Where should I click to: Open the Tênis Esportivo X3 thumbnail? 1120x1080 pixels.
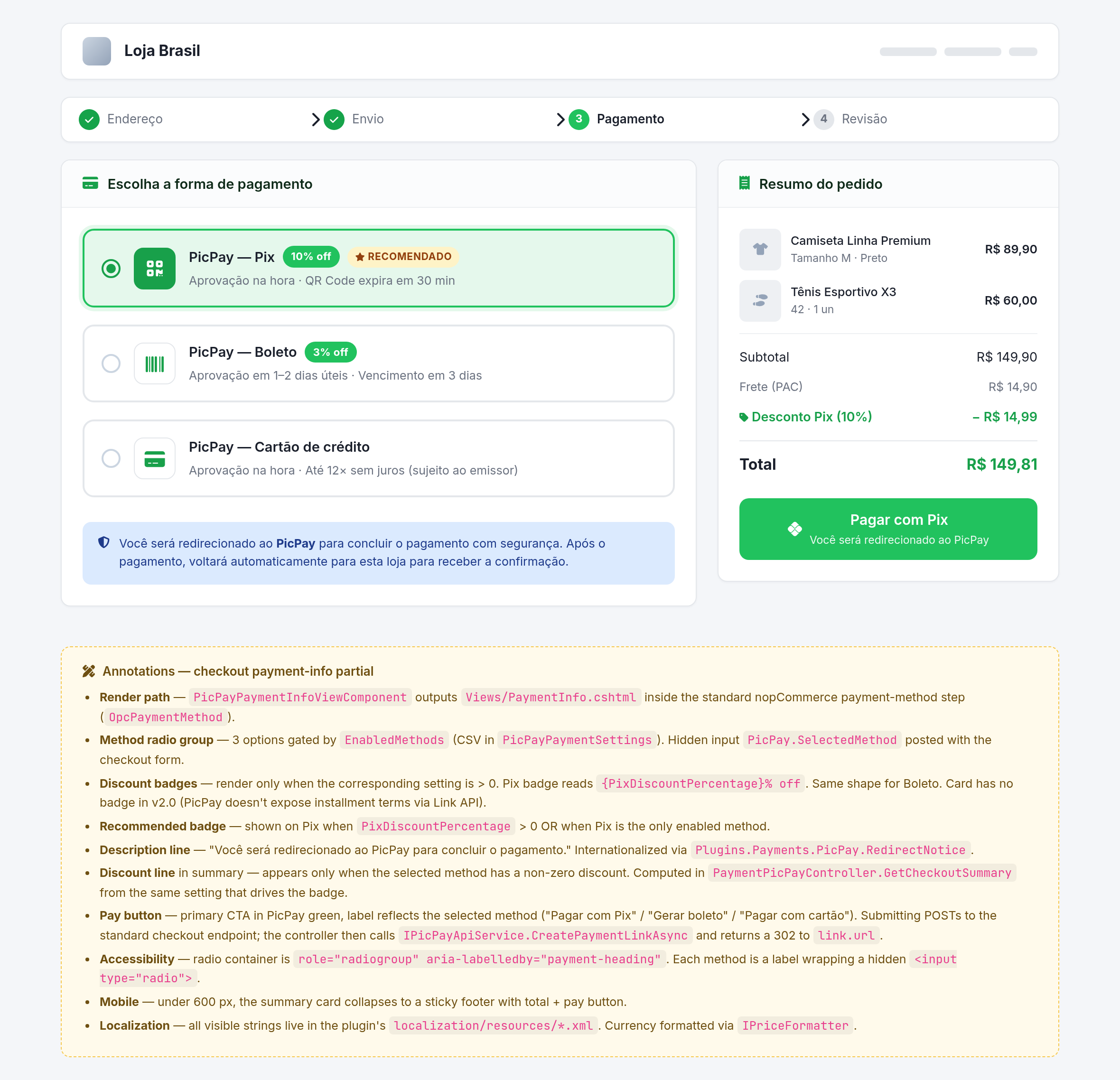coord(760,300)
